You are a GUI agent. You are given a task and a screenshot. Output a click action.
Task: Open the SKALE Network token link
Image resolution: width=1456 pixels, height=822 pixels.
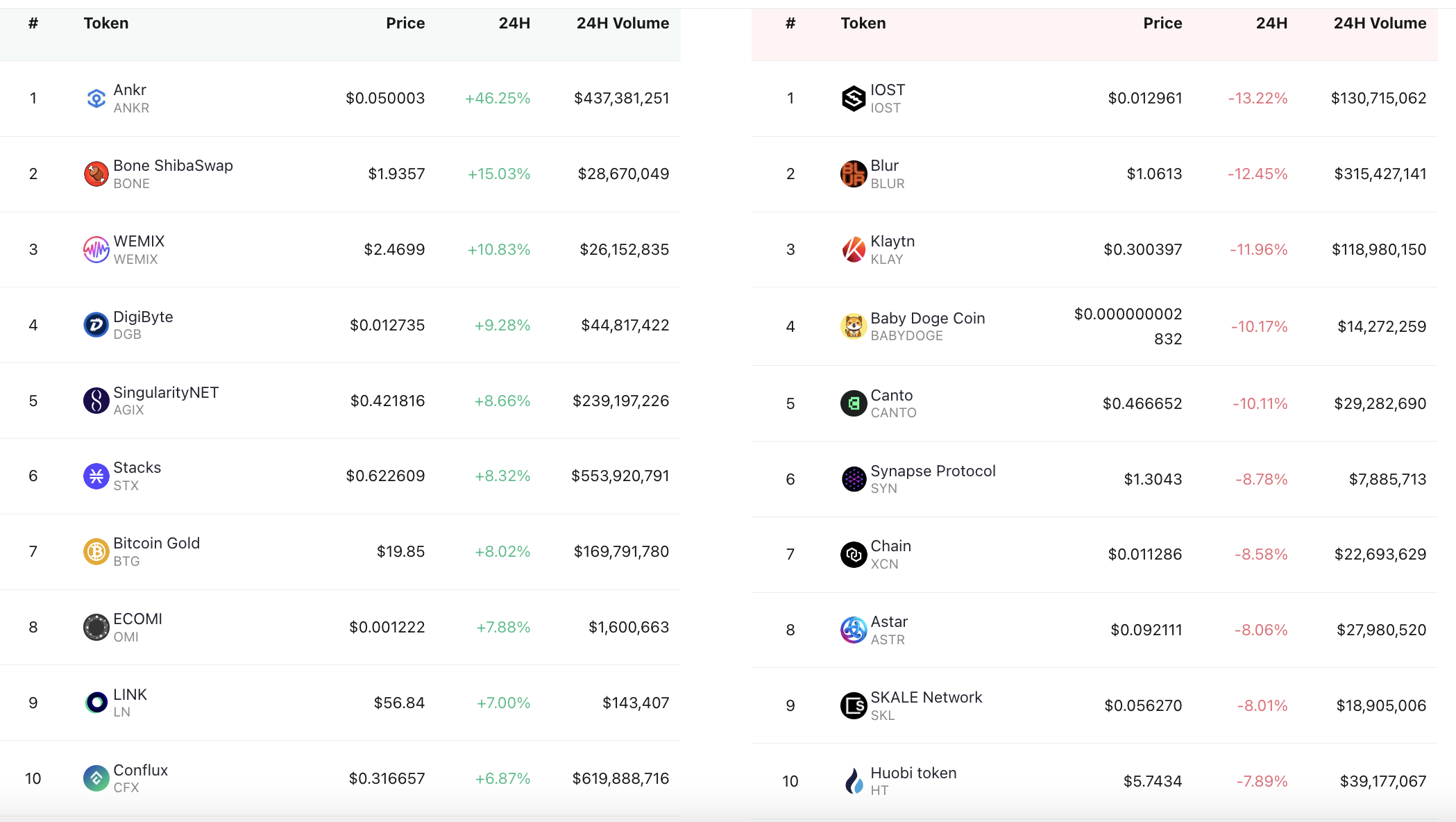pos(926,698)
